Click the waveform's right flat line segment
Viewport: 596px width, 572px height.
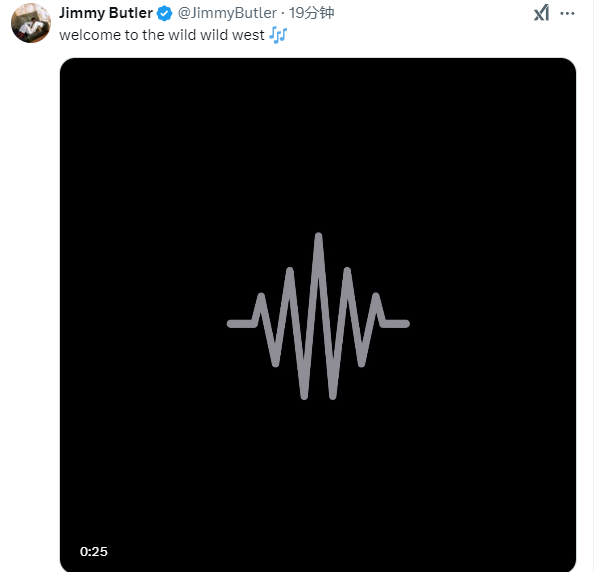[x=395, y=323]
